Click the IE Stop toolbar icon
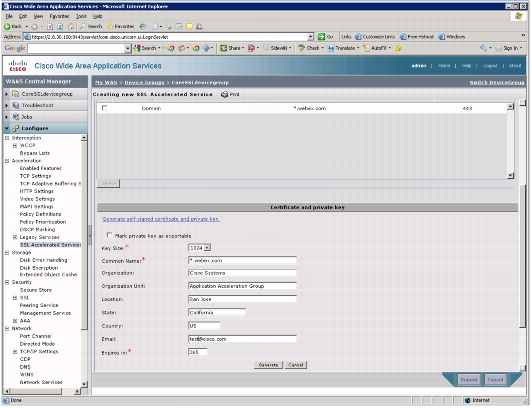This screenshot has width=532, height=408. (x=50, y=26)
